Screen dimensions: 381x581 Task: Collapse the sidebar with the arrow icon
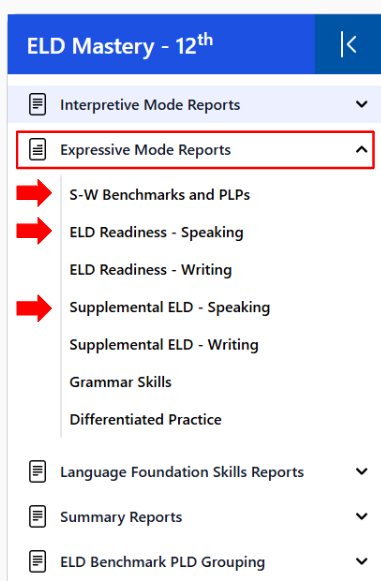348,44
